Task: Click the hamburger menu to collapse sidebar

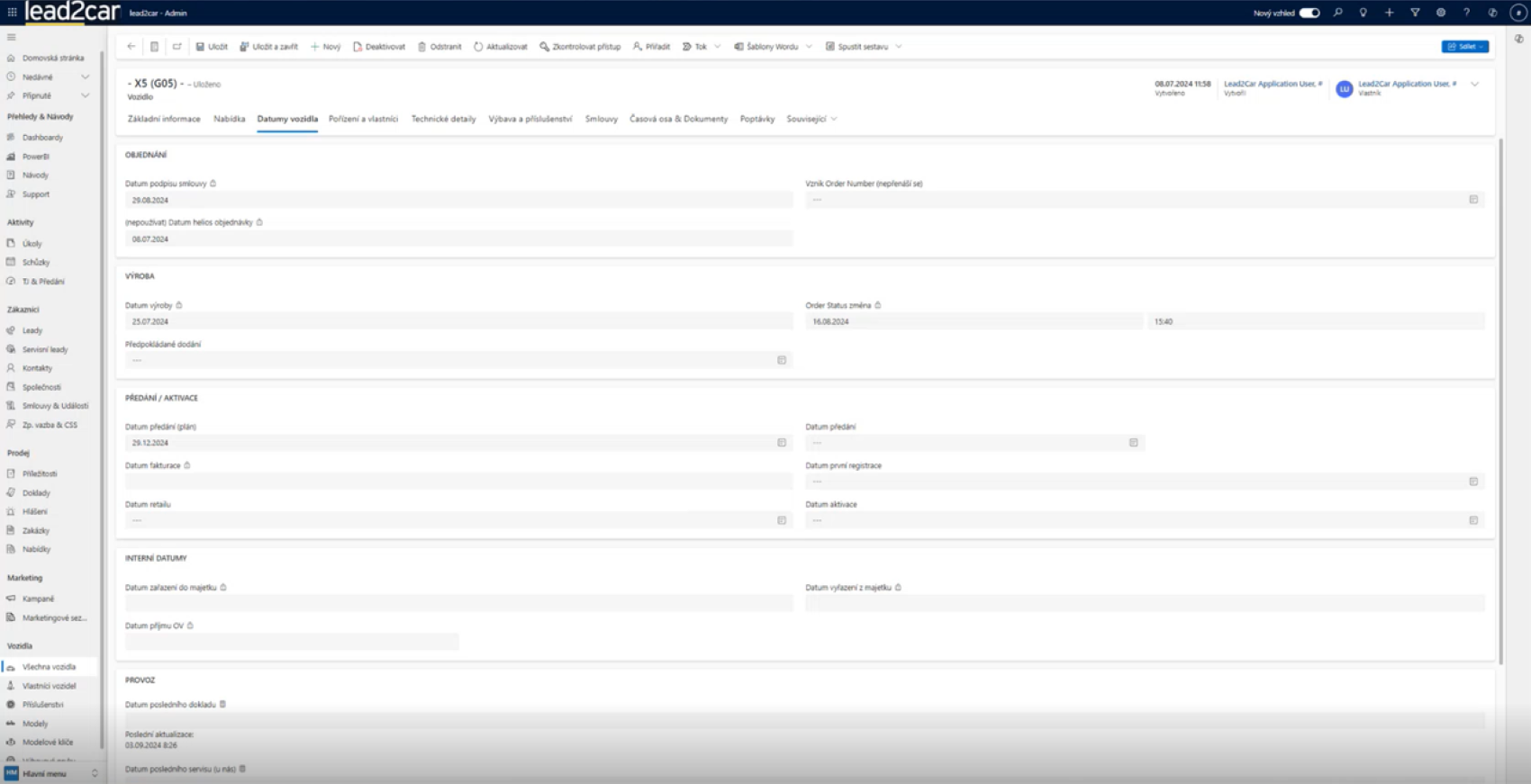Action: [12, 37]
